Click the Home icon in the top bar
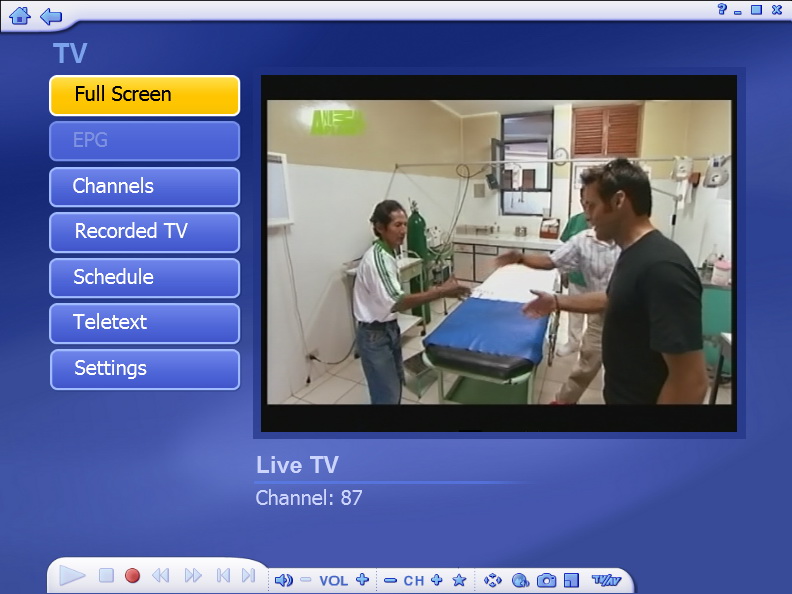This screenshot has width=792, height=594. pyautogui.click(x=20, y=16)
